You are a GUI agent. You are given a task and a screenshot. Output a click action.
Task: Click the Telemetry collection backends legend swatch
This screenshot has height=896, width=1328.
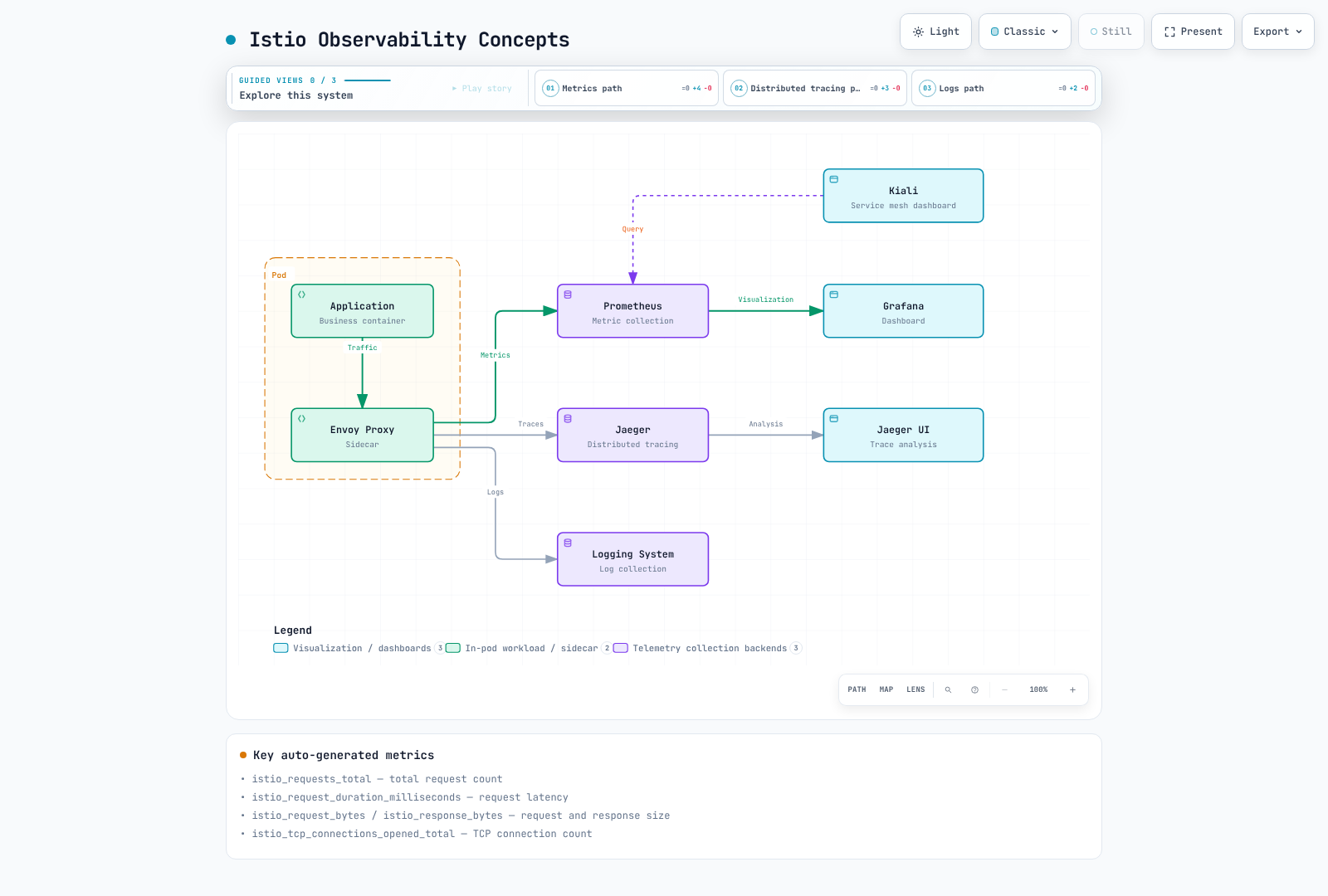tap(621, 648)
